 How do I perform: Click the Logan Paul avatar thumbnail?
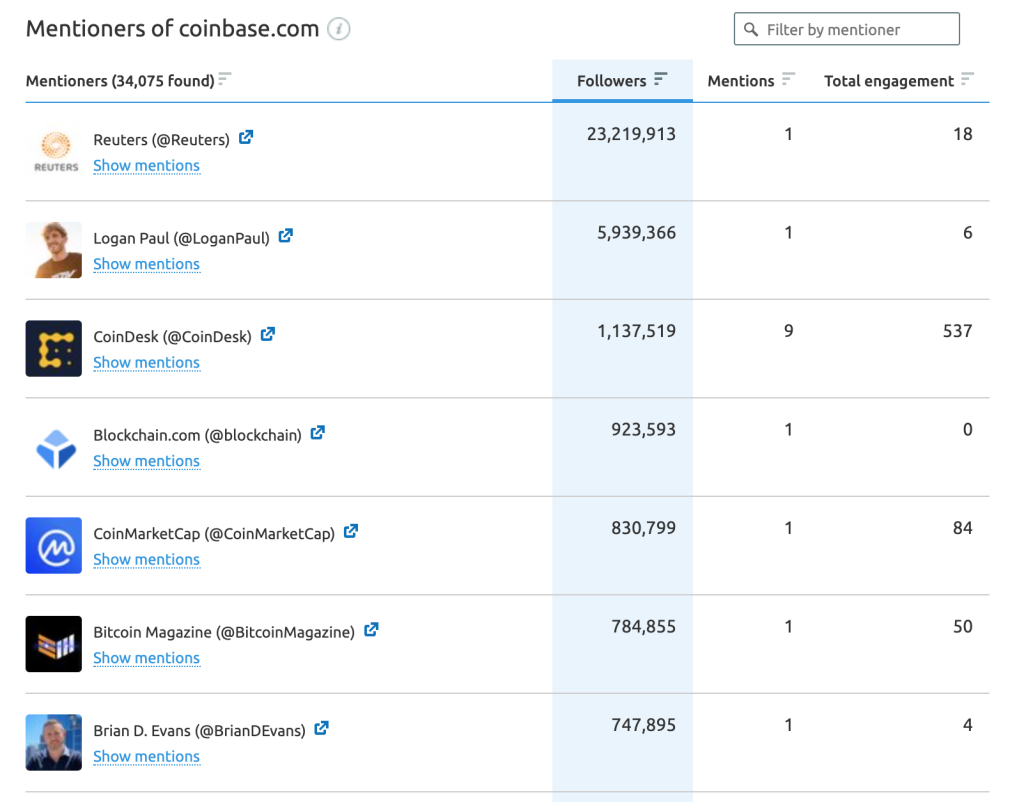tap(54, 250)
